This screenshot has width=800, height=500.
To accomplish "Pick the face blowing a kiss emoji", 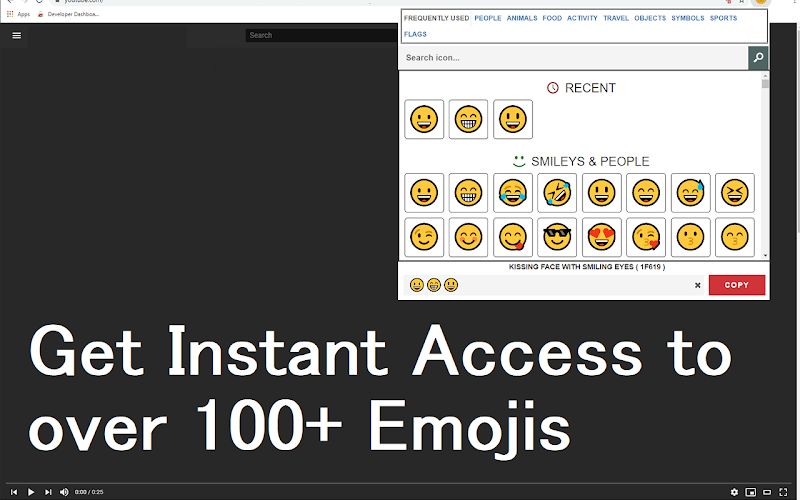I will click(646, 237).
